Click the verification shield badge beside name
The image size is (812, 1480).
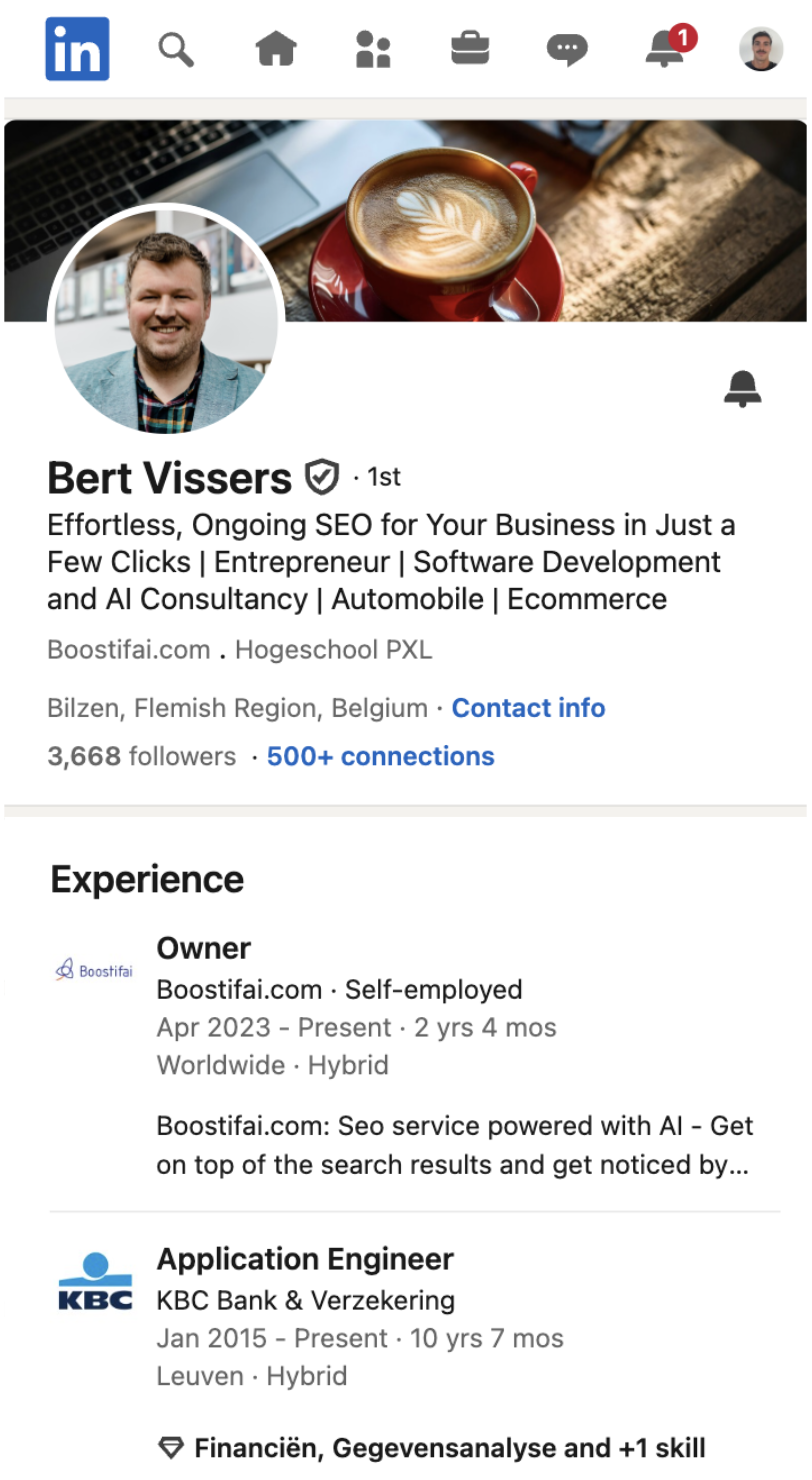pos(321,478)
